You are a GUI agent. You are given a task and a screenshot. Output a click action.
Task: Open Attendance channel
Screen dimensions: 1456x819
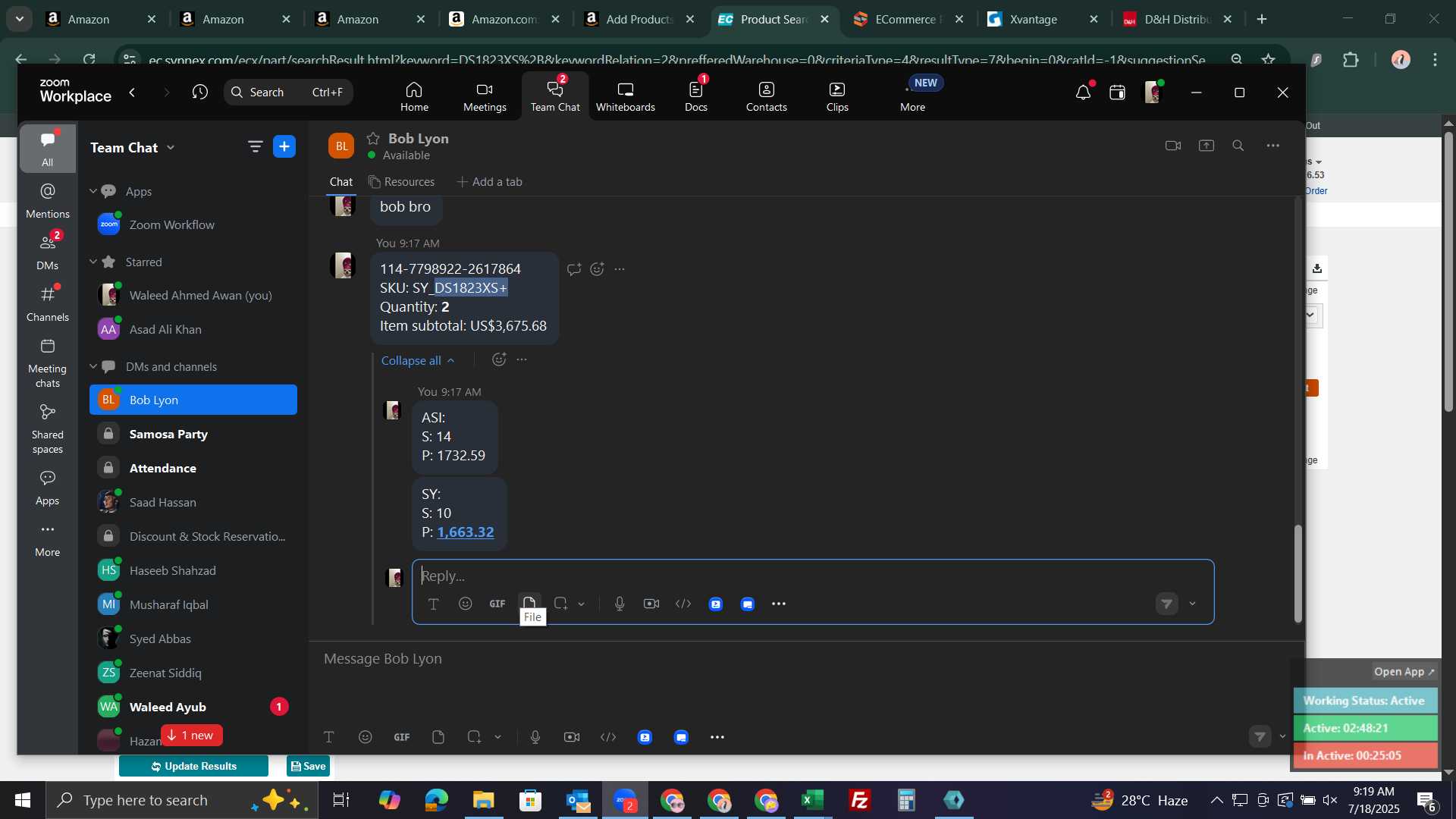tap(193, 468)
